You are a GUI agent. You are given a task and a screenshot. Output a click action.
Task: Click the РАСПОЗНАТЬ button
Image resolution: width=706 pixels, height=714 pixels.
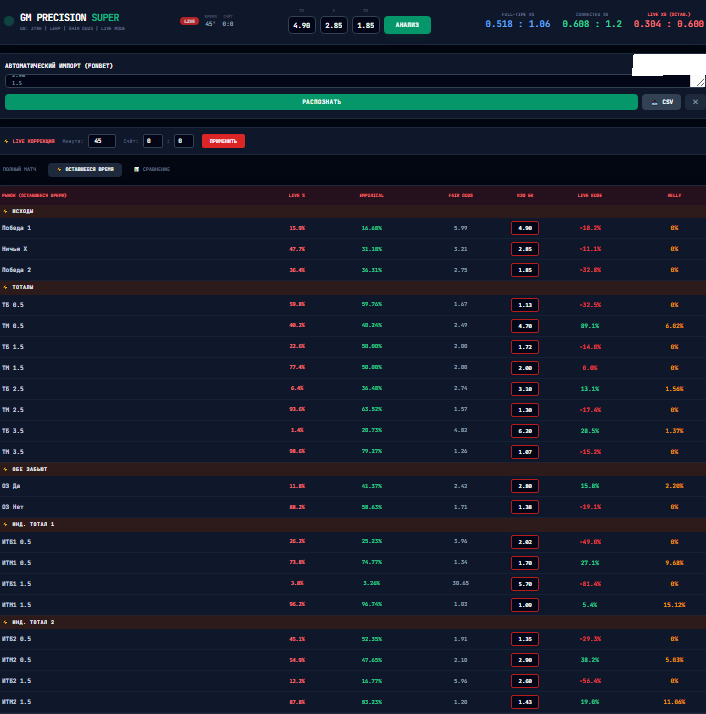click(321, 102)
